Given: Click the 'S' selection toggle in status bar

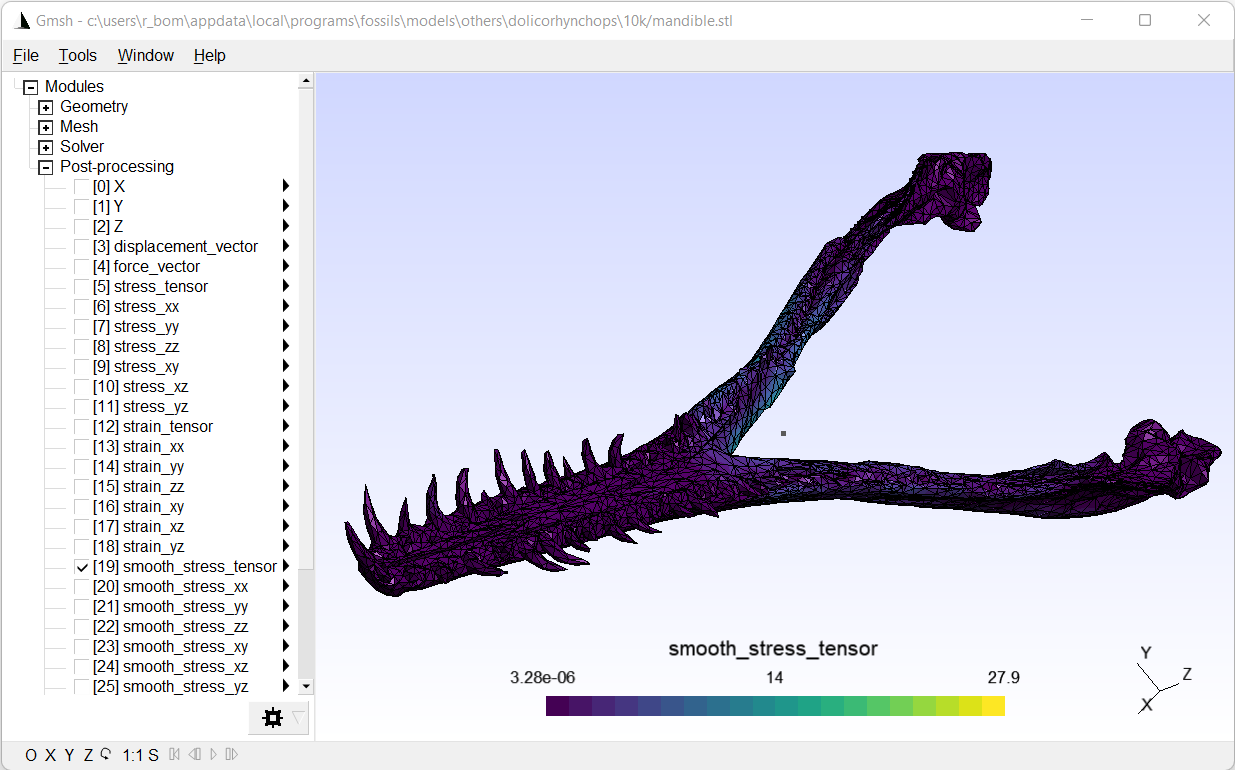Looking at the screenshot, I should coord(153,755).
